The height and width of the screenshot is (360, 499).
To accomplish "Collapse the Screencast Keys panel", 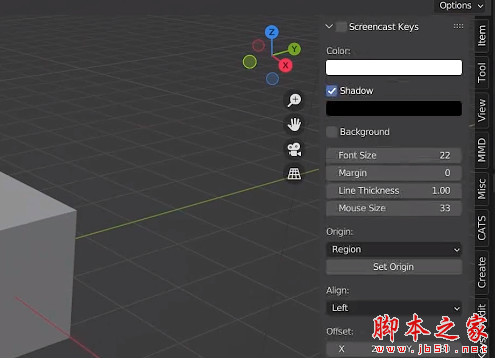I will [x=329, y=26].
